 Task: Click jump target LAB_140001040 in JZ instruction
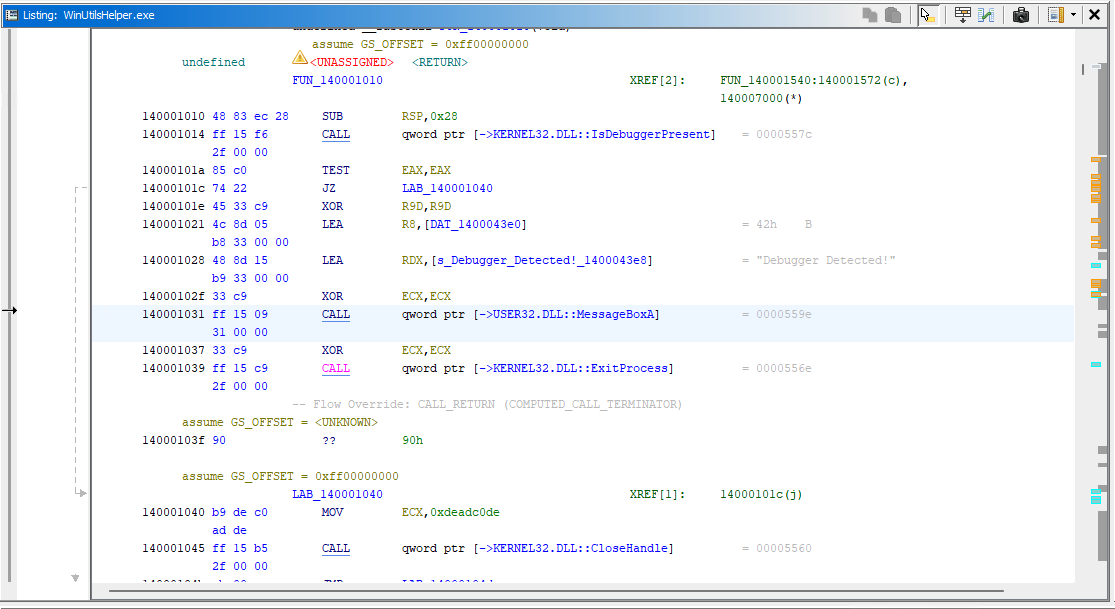pos(447,188)
